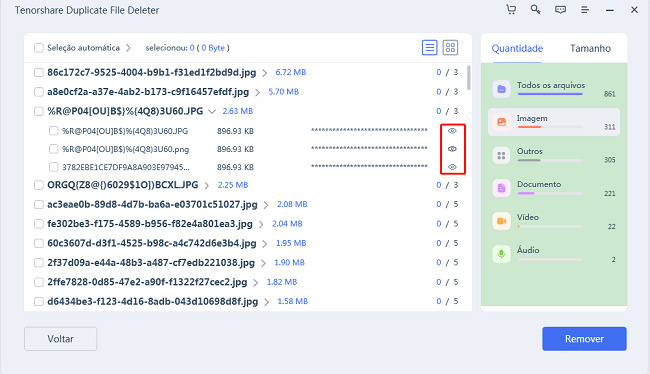Check the 60c3607d-d3f1-4525 group checkbox

[39, 243]
